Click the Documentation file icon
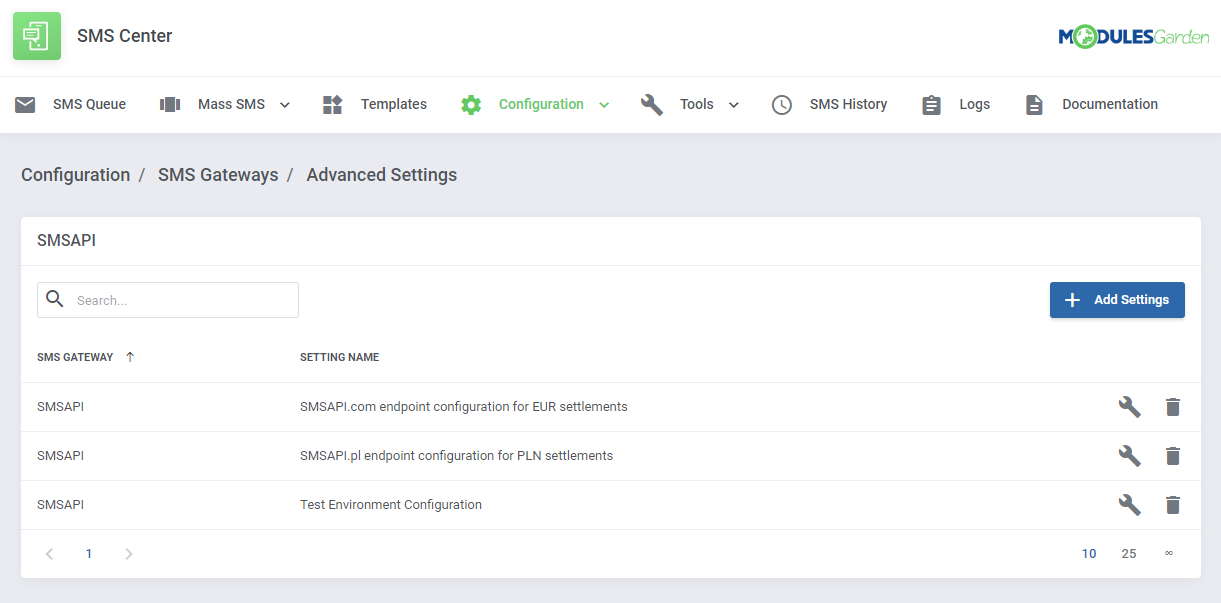The width and height of the screenshot is (1221, 603). [x=1033, y=103]
